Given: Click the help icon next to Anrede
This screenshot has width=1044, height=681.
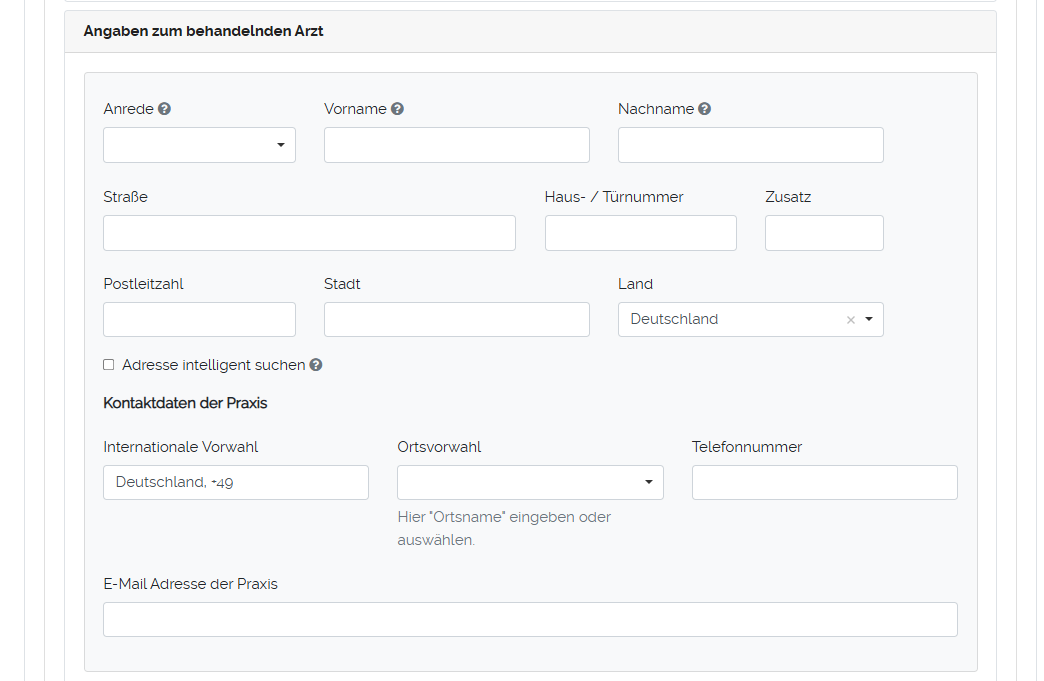Looking at the screenshot, I should (165, 109).
